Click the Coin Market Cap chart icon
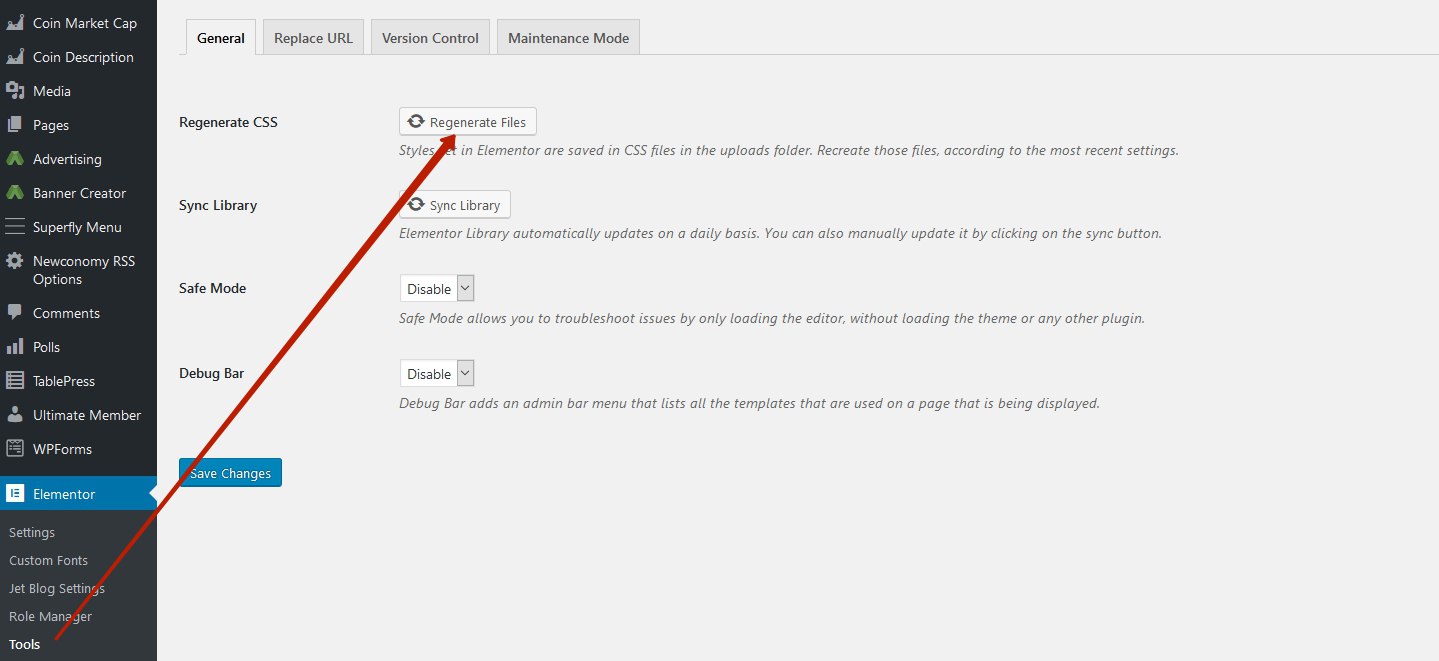 tap(15, 23)
